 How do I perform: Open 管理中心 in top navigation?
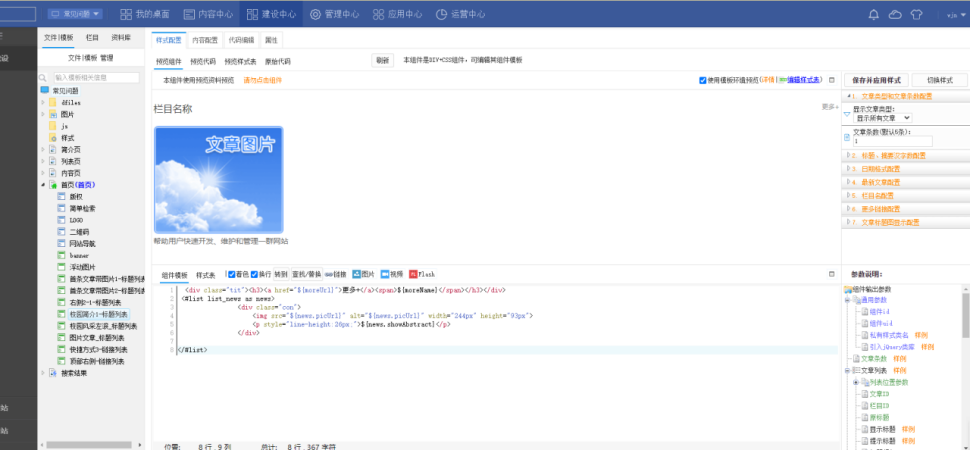coord(334,15)
